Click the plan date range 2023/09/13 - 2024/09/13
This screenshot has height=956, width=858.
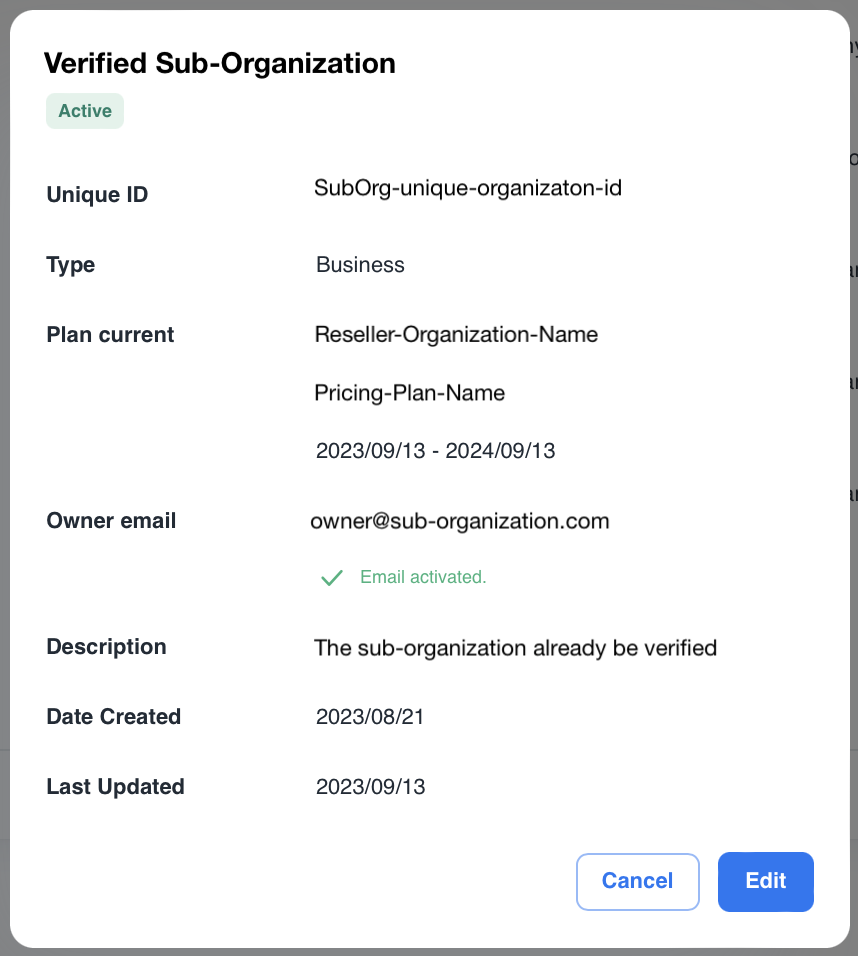(435, 451)
